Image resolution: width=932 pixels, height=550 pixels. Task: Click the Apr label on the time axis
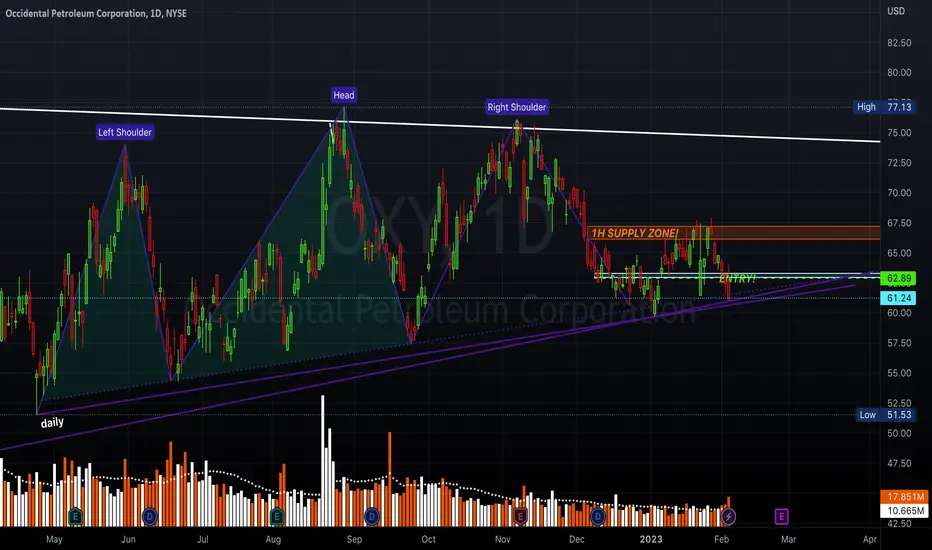point(870,539)
